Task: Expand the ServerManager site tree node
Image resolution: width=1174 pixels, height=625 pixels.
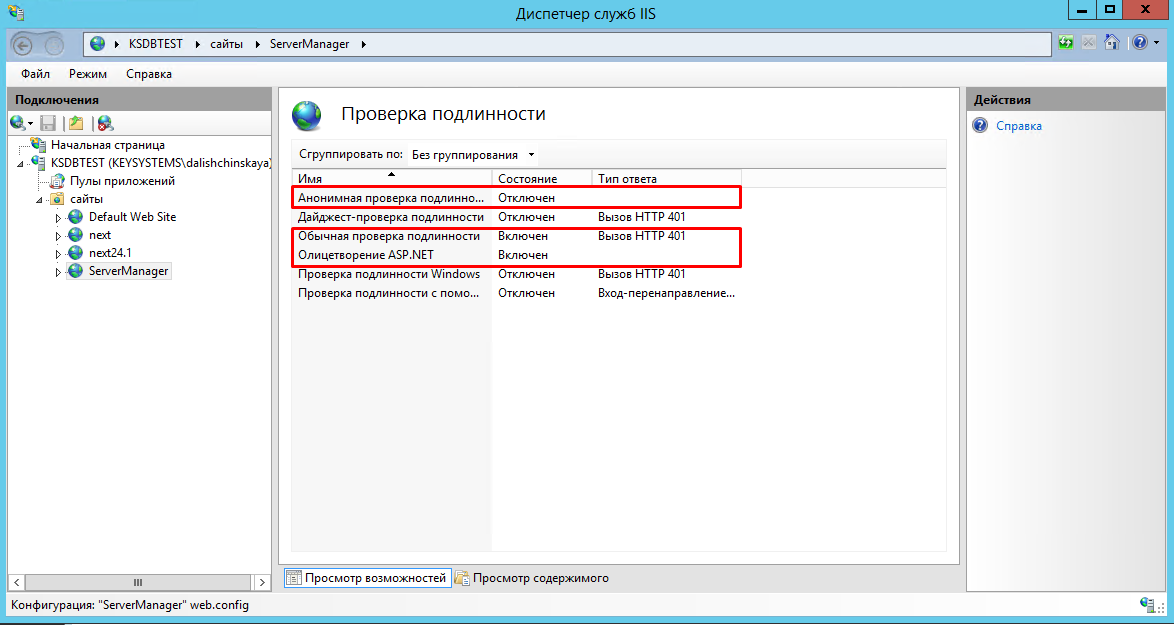Action: (58, 272)
